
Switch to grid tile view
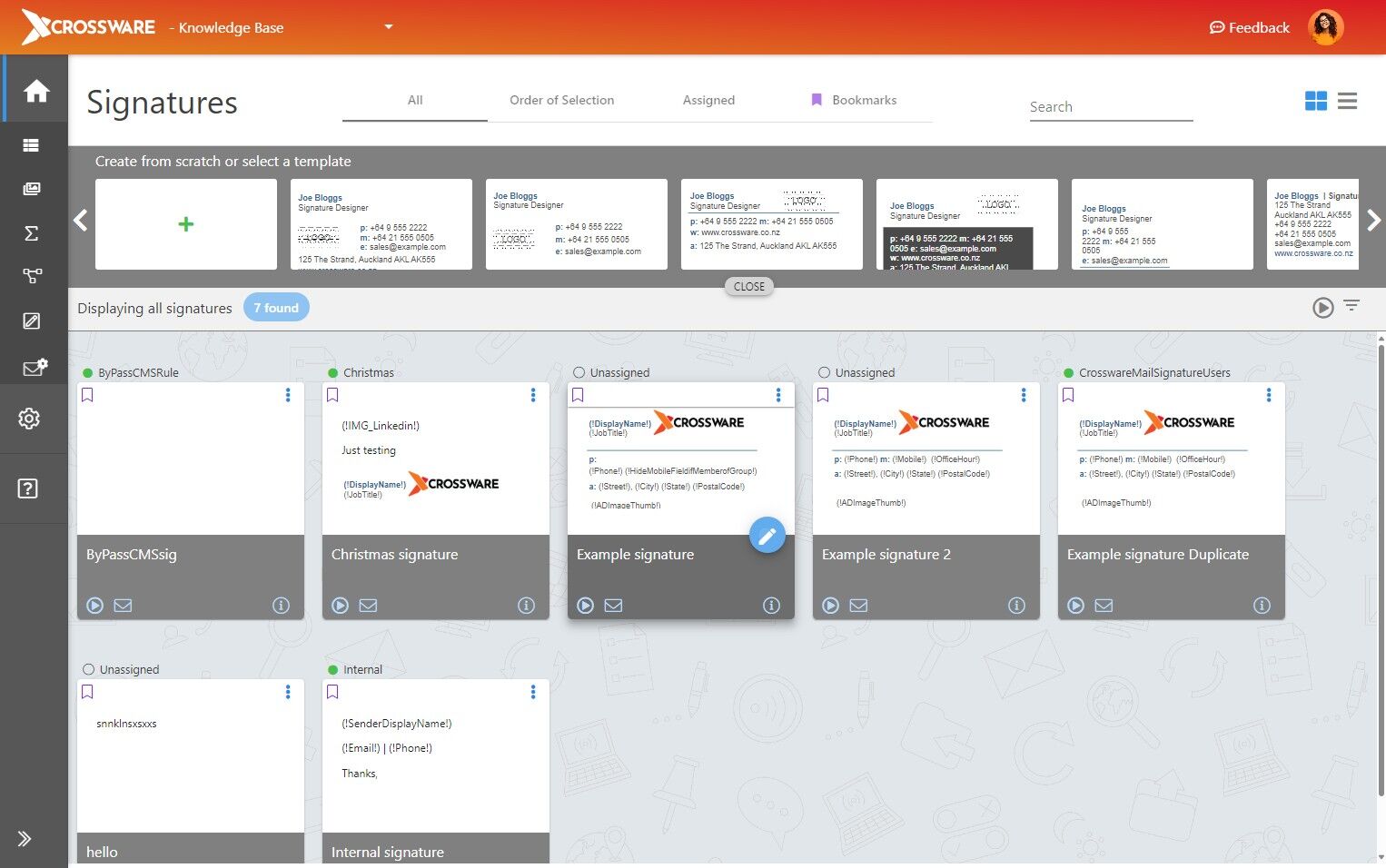[1315, 101]
